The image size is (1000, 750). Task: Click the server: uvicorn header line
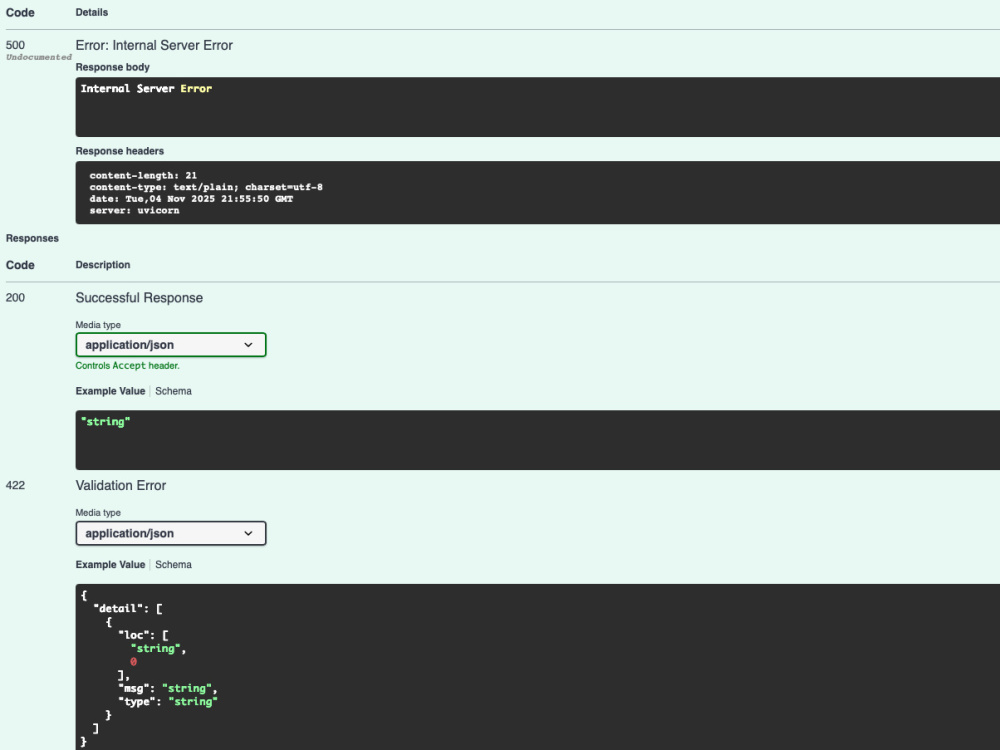(x=134, y=210)
